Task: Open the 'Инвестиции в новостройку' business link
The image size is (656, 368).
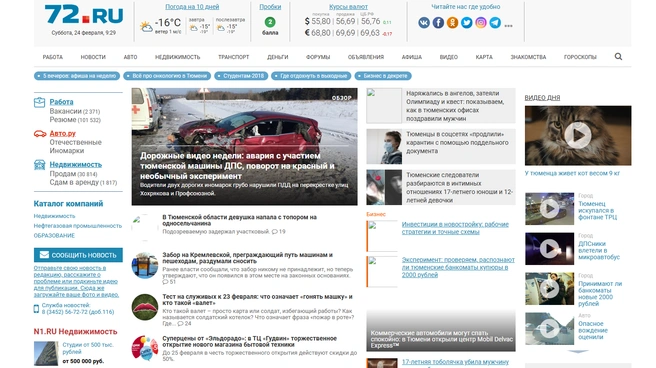Action: pyautogui.click(x=455, y=228)
